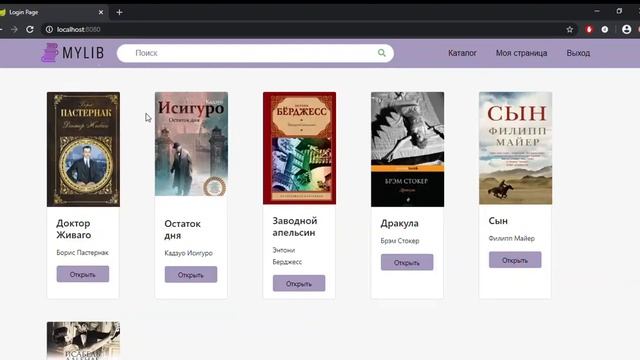640x360 pixels.
Task: Click the card title Дракула
Action: (400, 224)
